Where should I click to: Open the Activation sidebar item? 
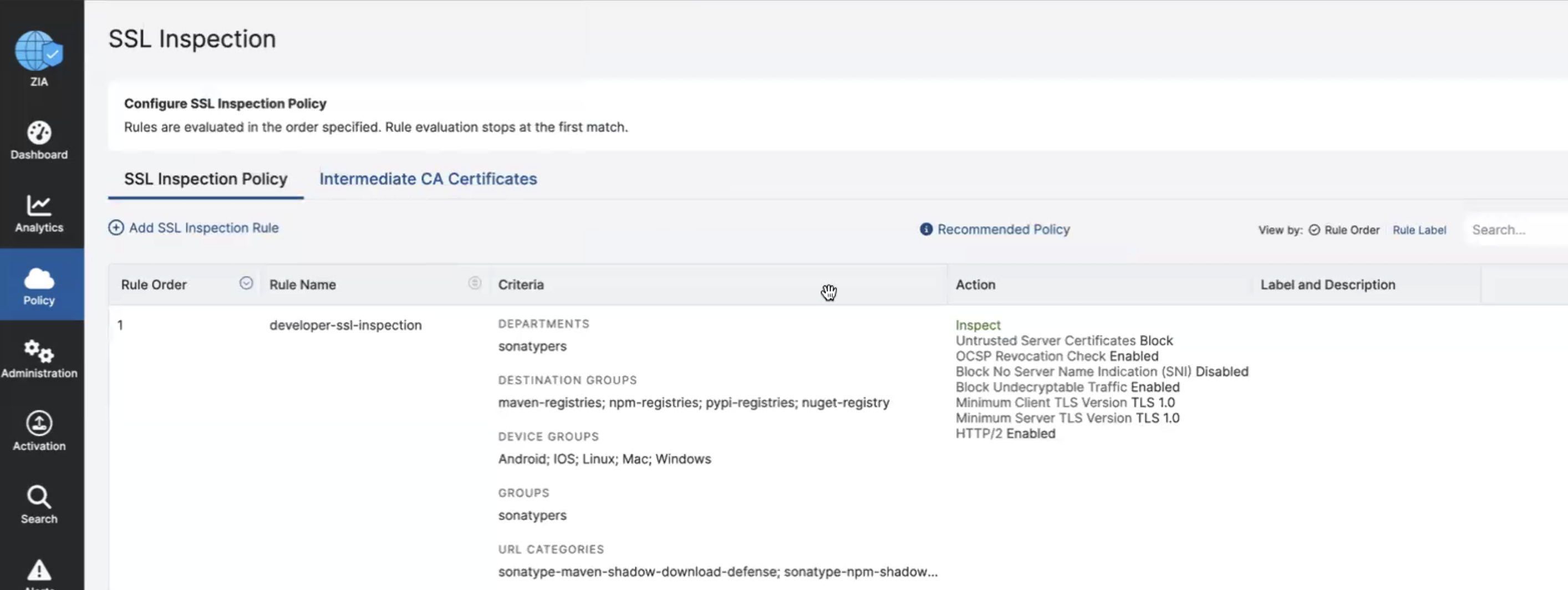coord(39,432)
